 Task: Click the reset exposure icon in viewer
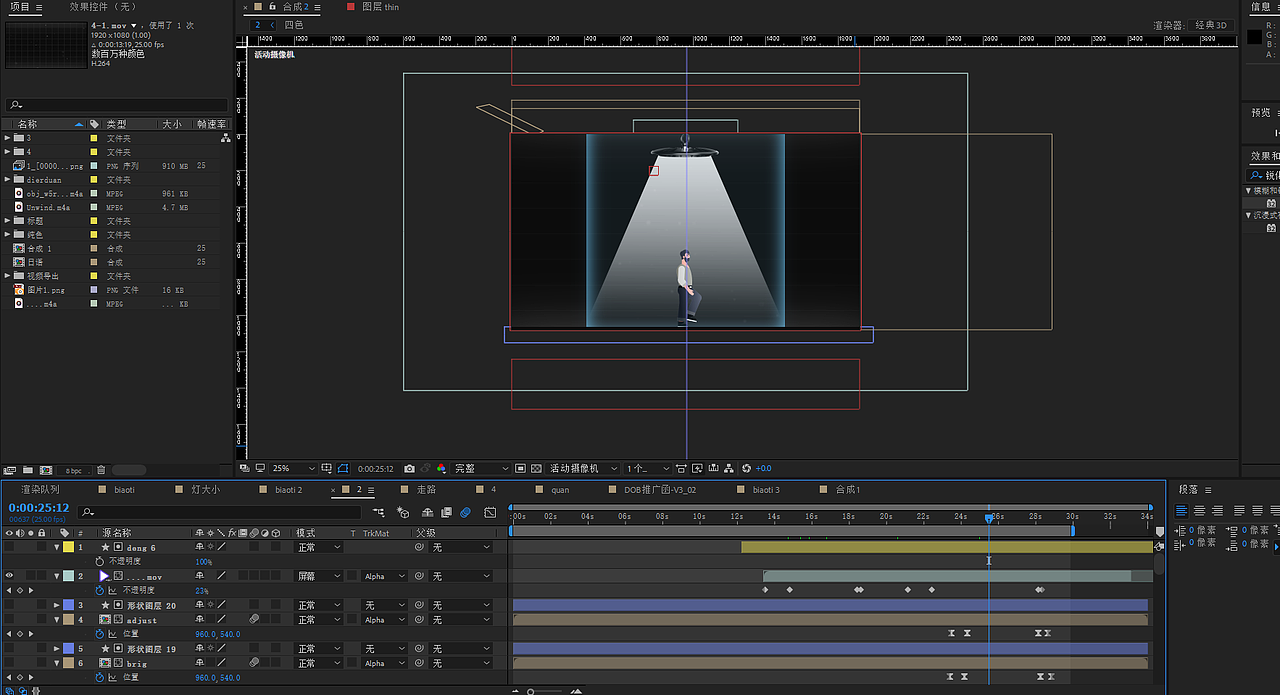click(x=746, y=468)
